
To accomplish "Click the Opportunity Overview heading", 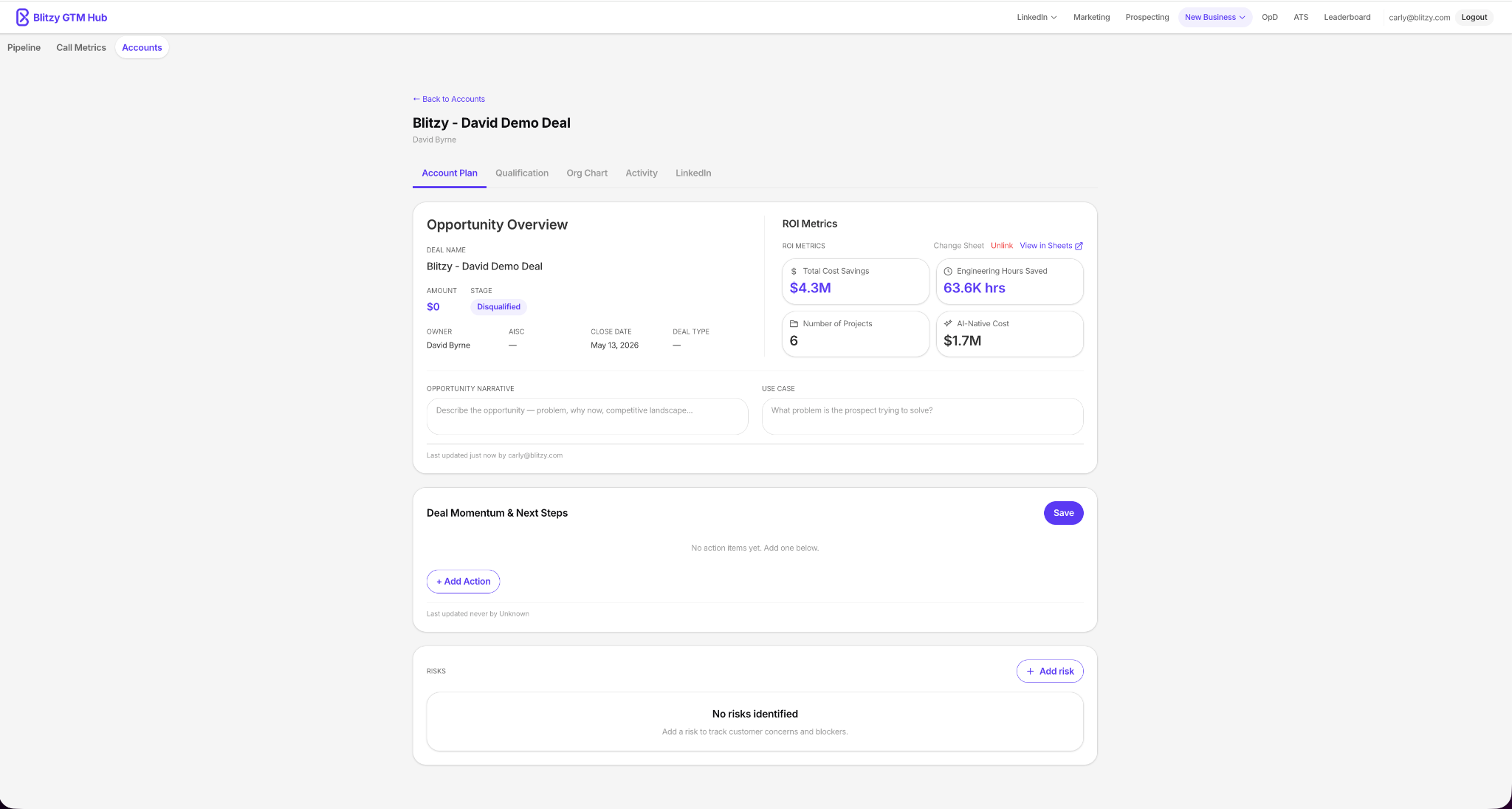I will [x=497, y=225].
